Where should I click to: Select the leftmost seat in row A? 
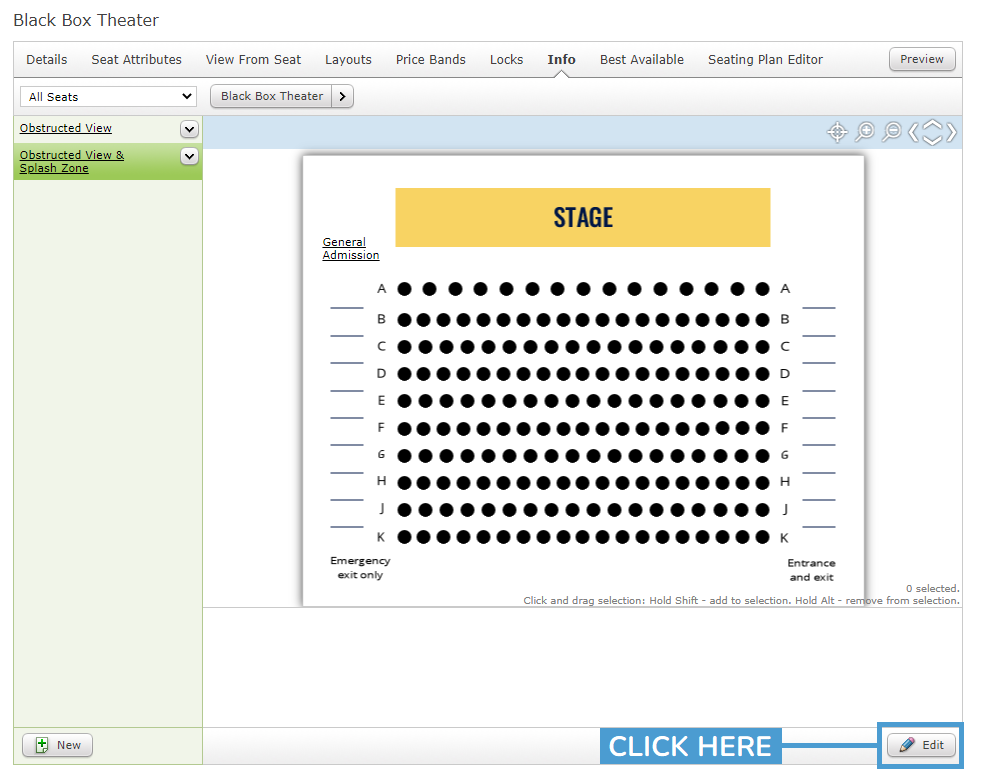click(405, 289)
